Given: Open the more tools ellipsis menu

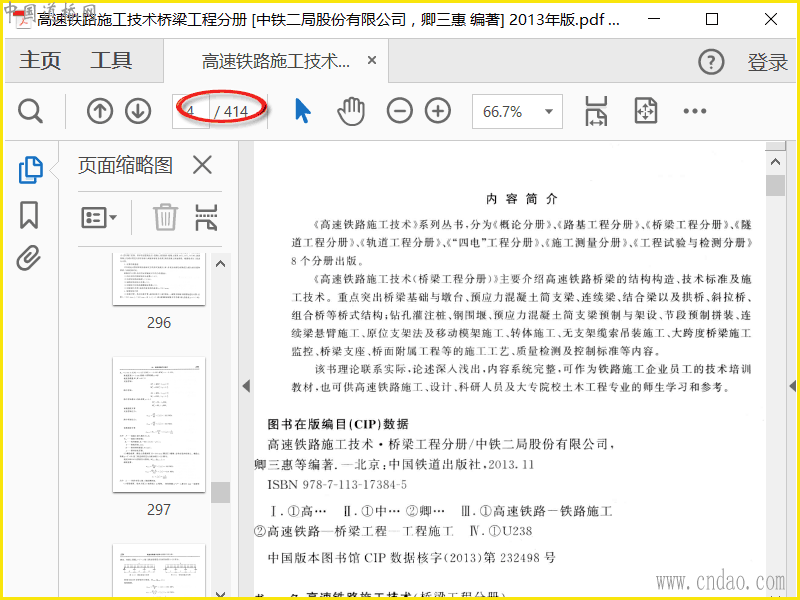Looking at the screenshot, I should pyautogui.click(x=694, y=111).
